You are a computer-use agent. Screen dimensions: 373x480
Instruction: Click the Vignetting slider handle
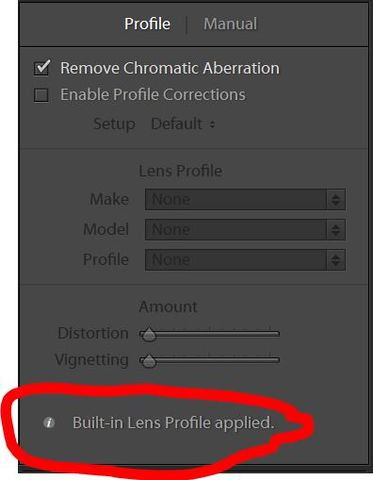point(148,361)
